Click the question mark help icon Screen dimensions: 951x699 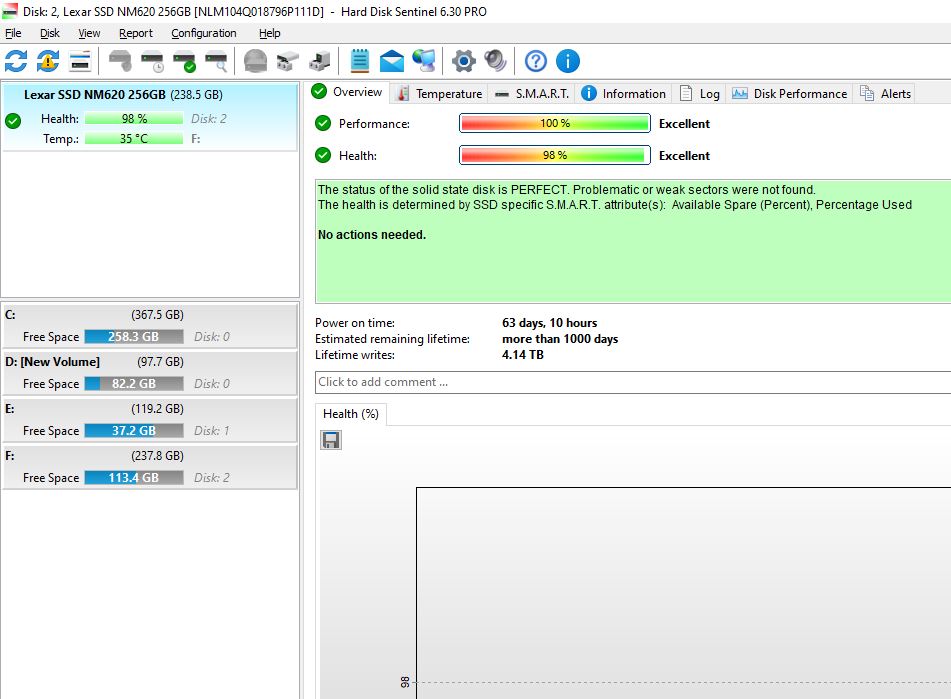[x=536, y=61]
